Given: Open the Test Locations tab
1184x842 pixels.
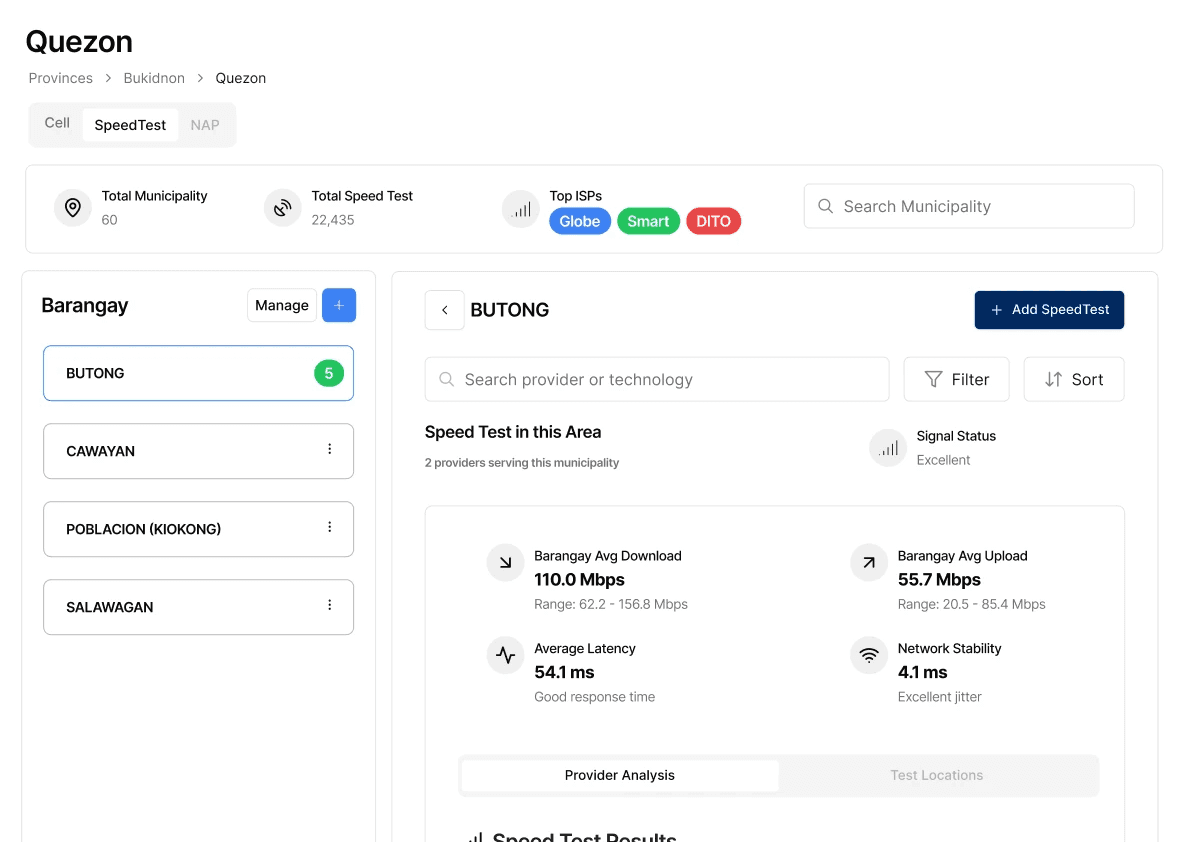Looking at the screenshot, I should tap(936, 776).
